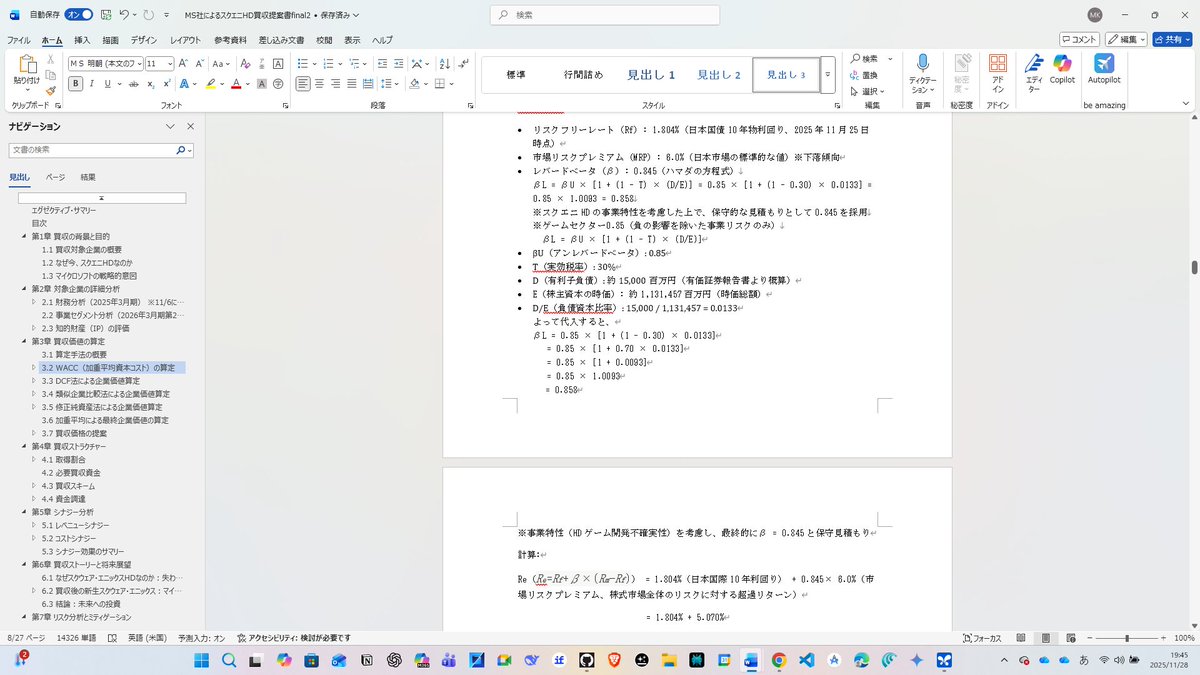Open the Add-ins (アドイン) icon
Image resolution: width=1200 pixels, height=675 pixels.
997,63
